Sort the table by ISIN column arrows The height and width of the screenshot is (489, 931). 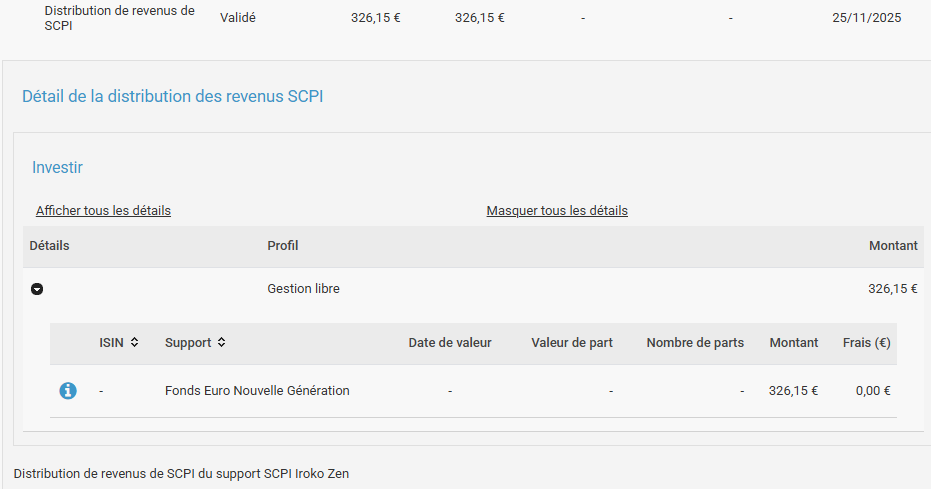pyautogui.click(x=134, y=343)
